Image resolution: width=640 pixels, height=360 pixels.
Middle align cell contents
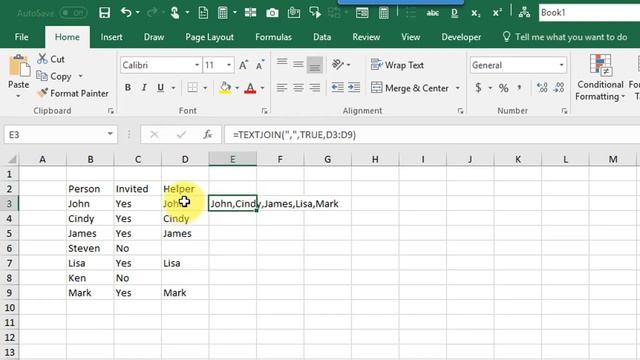(298, 64)
